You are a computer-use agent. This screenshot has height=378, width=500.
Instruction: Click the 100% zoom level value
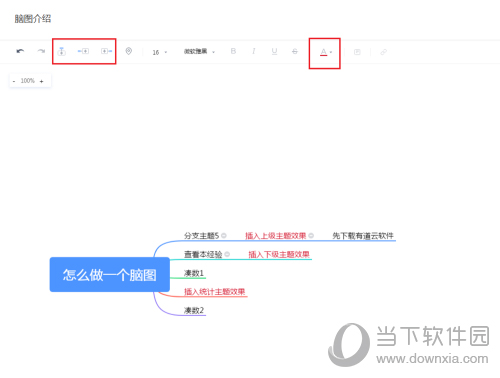pos(28,81)
